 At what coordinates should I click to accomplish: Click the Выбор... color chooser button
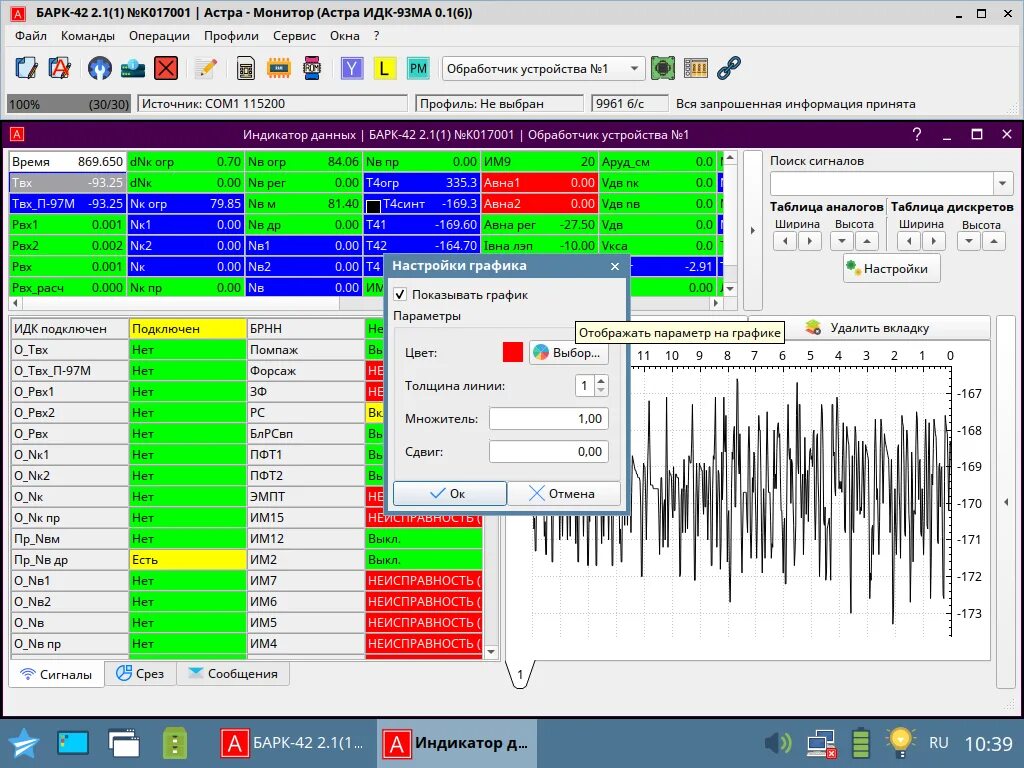[x=568, y=353]
